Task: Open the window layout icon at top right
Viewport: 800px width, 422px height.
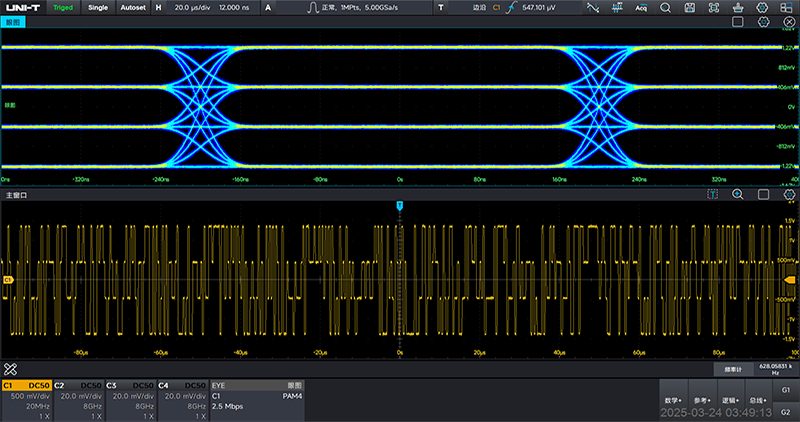Action: 786,8
